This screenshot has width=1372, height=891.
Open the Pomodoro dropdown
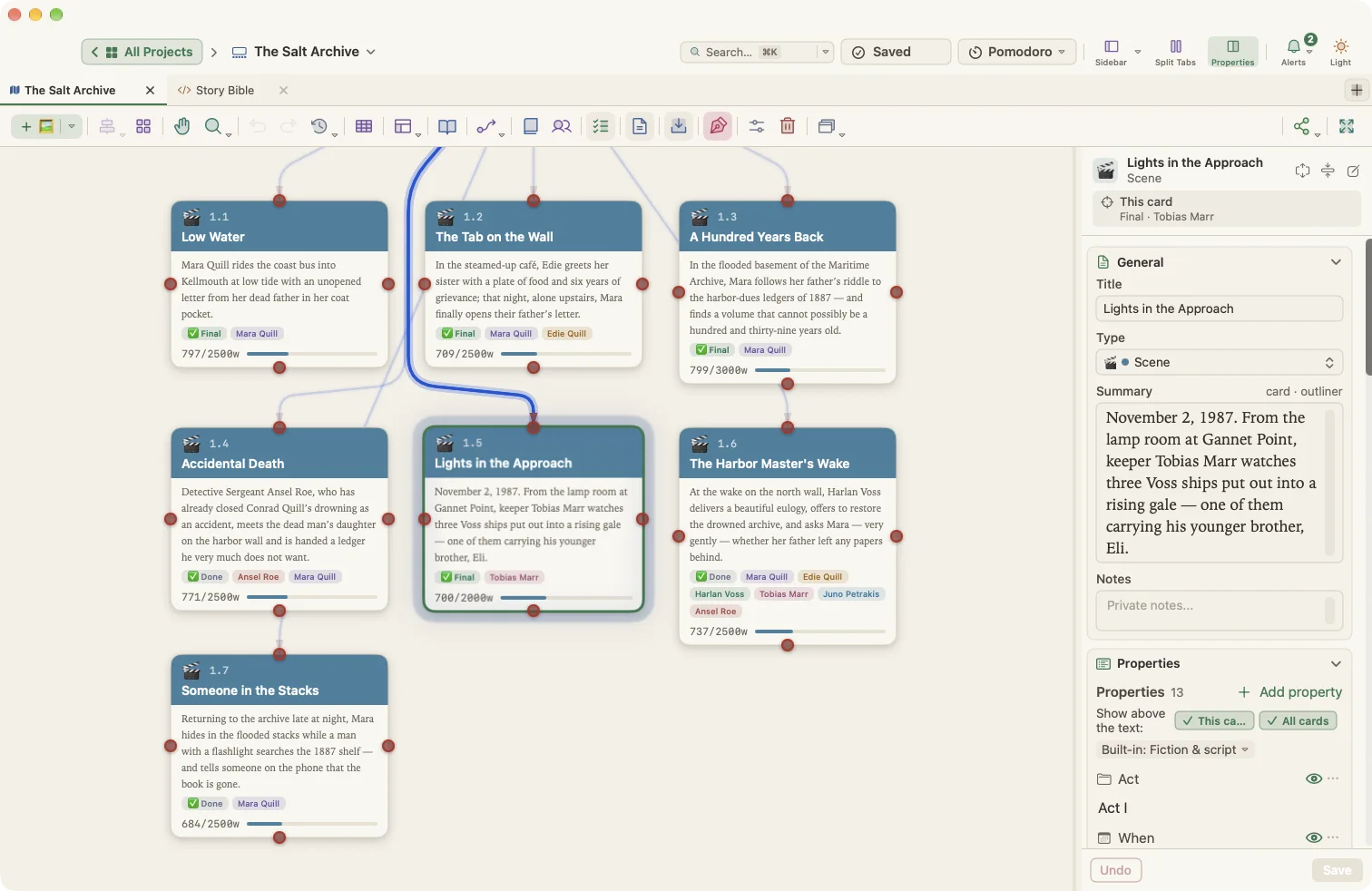point(1017,52)
